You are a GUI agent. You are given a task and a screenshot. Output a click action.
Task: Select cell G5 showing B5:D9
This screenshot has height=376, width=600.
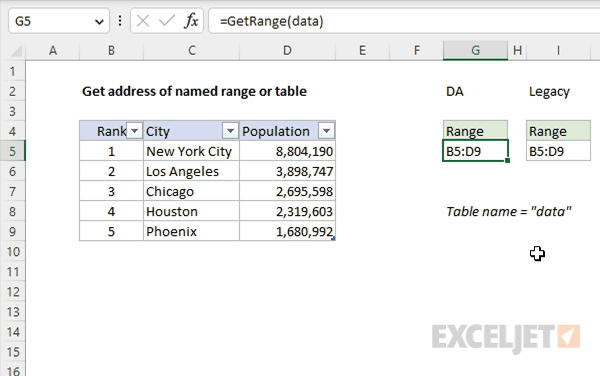pos(475,151)
